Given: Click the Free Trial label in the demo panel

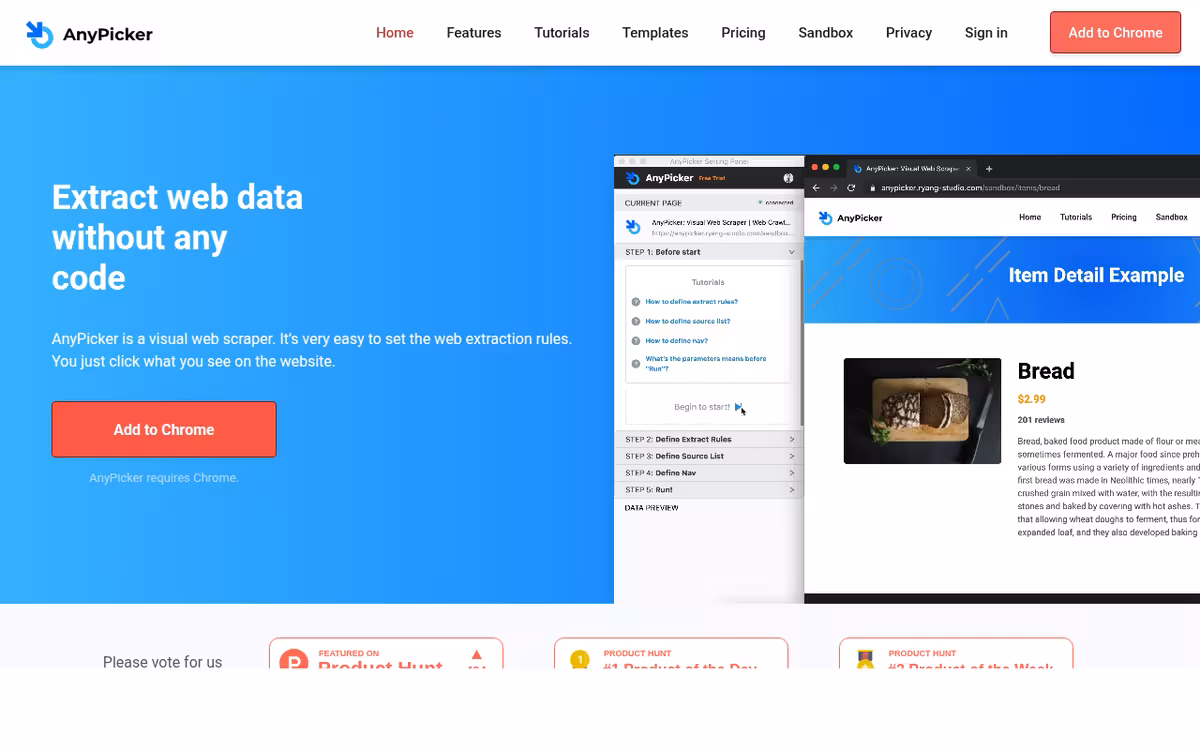Looking at the screenshot, I should pyautogui.click(x=712, y=178).
